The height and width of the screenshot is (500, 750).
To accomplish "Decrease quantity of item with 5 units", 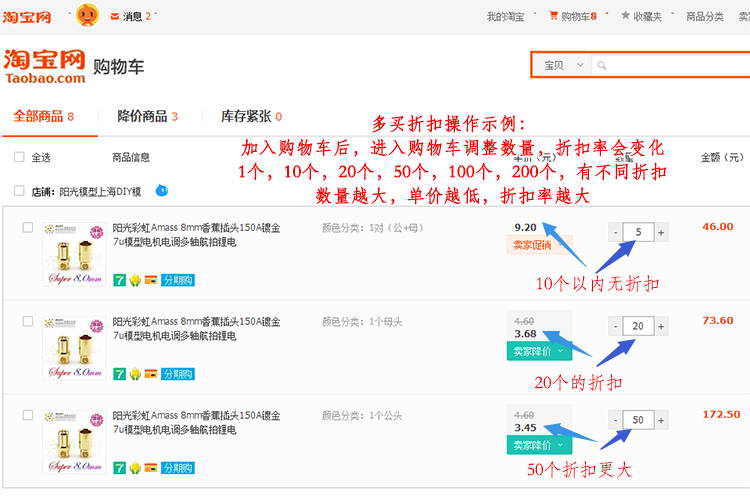I will [x=615, y=232].
